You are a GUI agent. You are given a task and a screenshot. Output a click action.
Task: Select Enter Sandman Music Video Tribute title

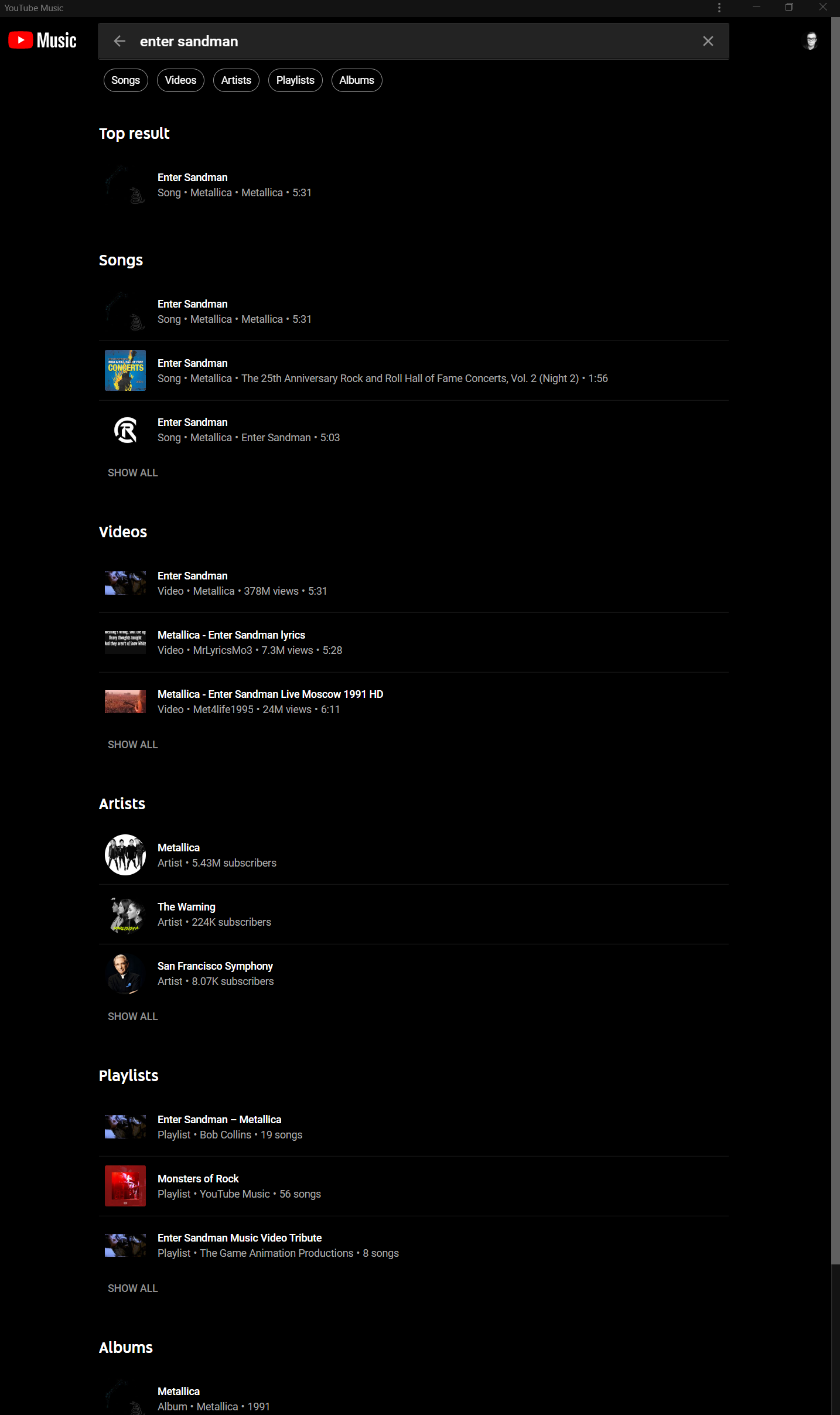point(240,1238)
